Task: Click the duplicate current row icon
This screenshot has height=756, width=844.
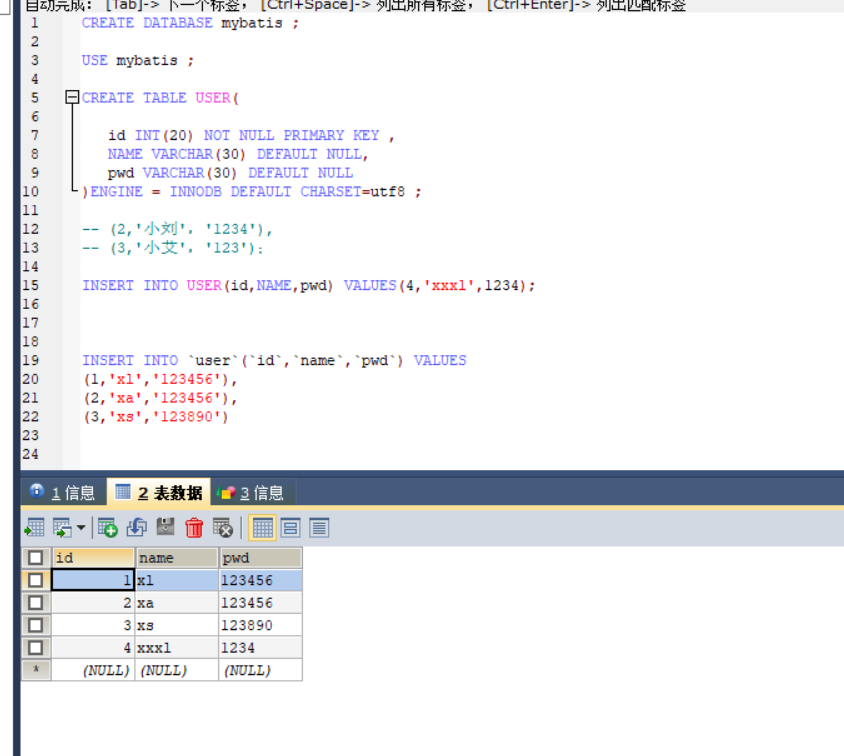Action: coord(137,528)
